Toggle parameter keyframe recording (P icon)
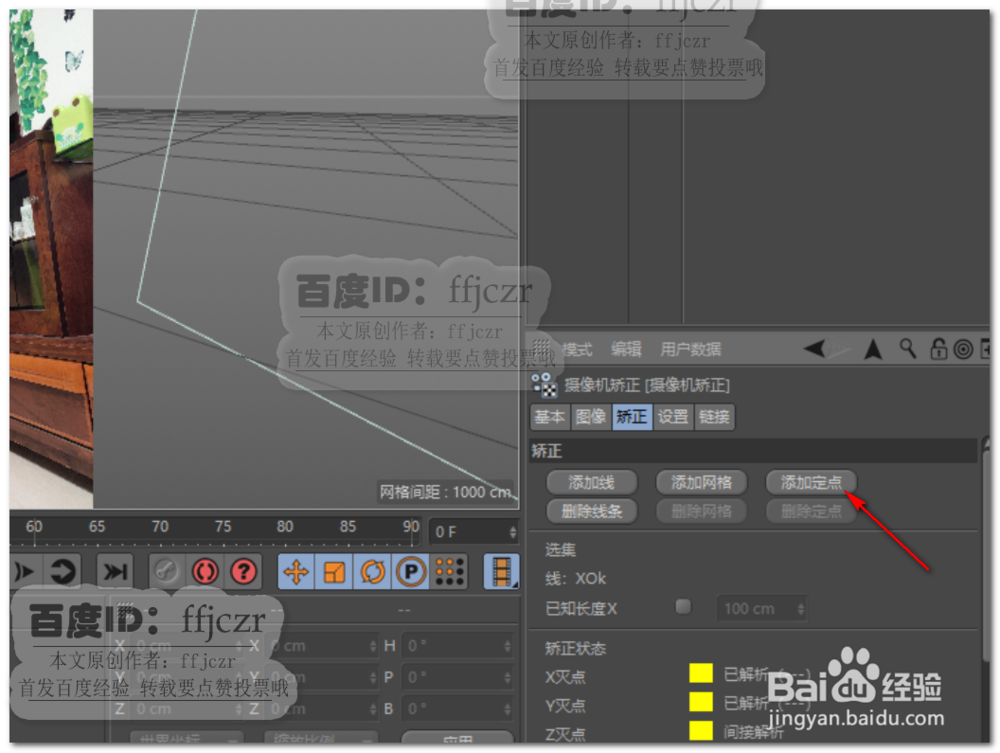 (411, 571)
